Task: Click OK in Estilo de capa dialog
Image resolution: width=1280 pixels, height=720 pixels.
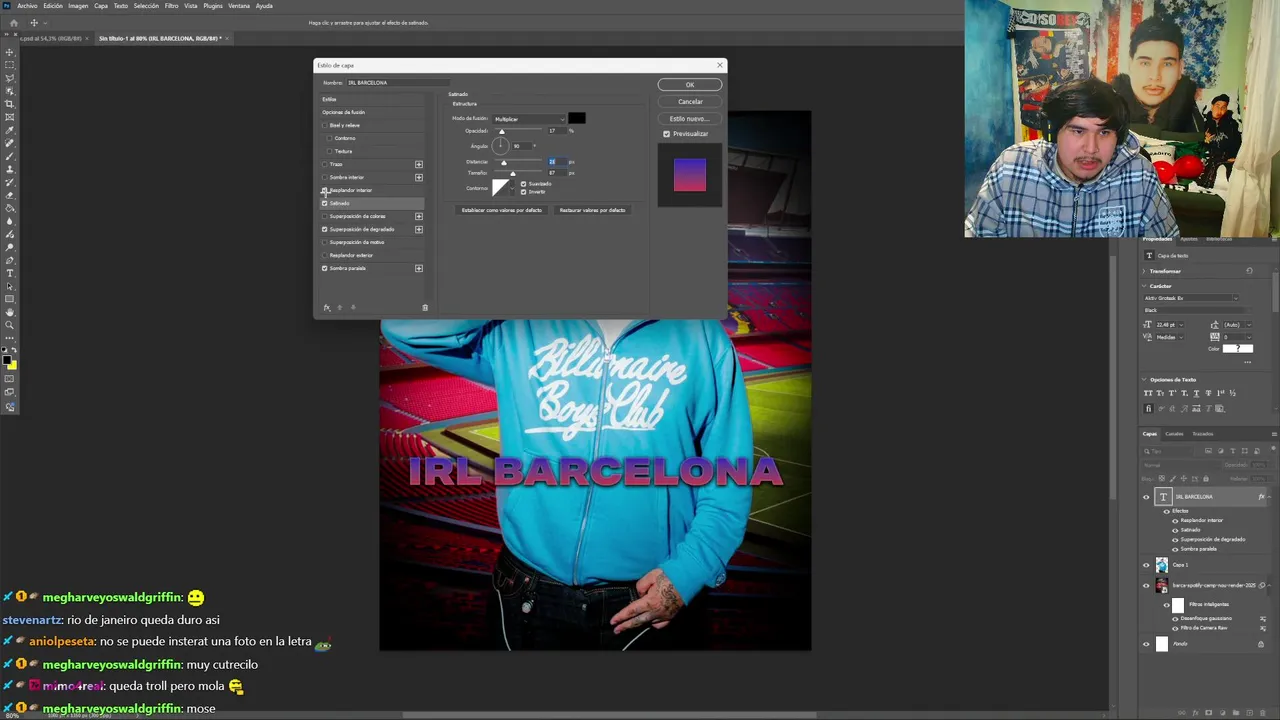Action: 689,85
